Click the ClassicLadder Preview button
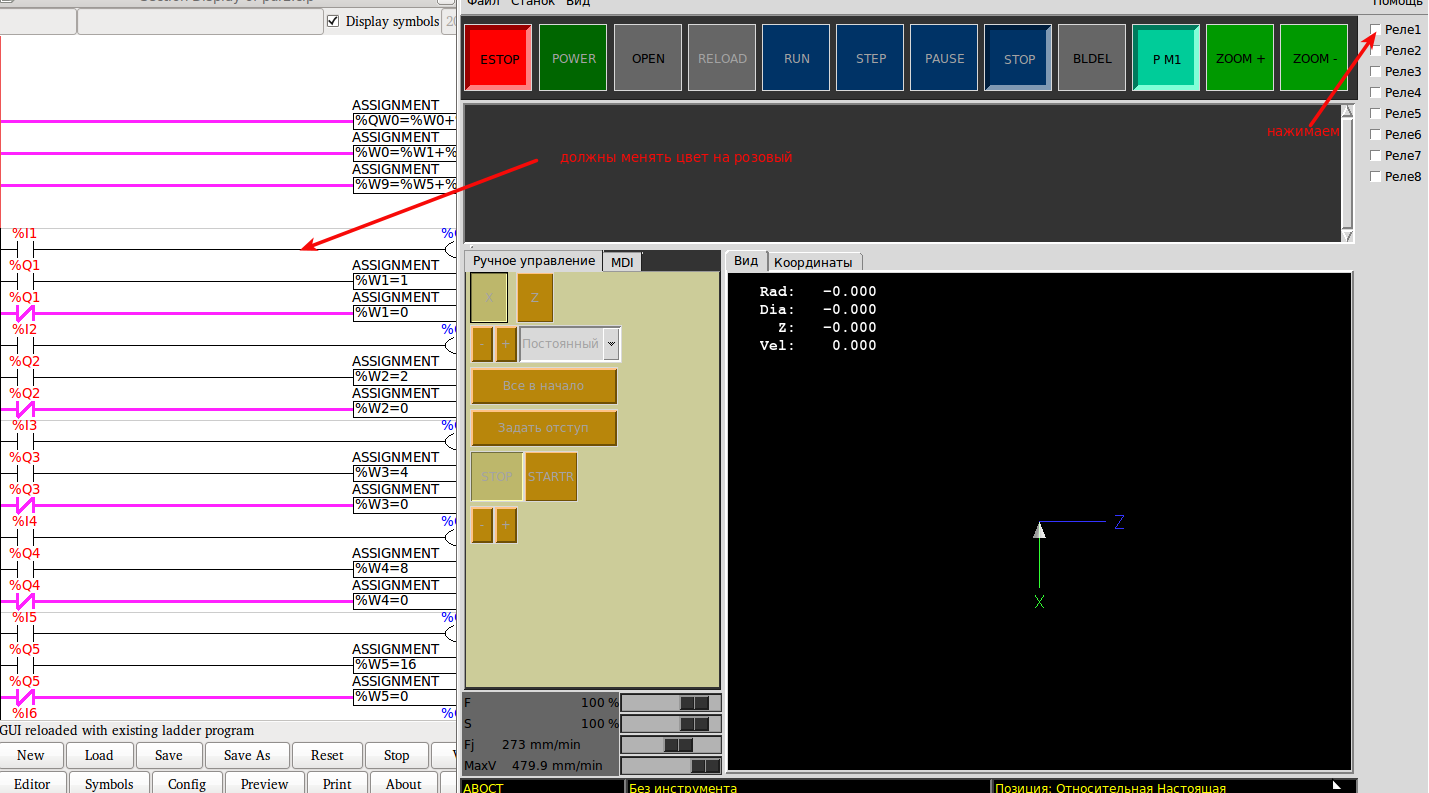 (x=265, y=784)
